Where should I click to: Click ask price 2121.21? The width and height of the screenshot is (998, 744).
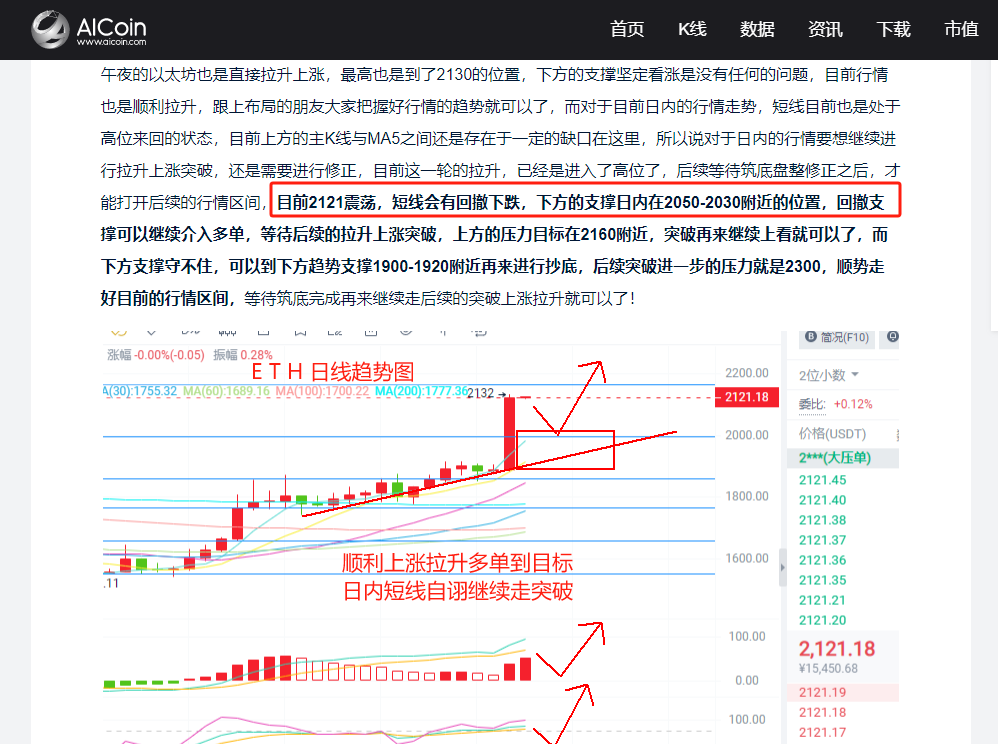[822, 600]
